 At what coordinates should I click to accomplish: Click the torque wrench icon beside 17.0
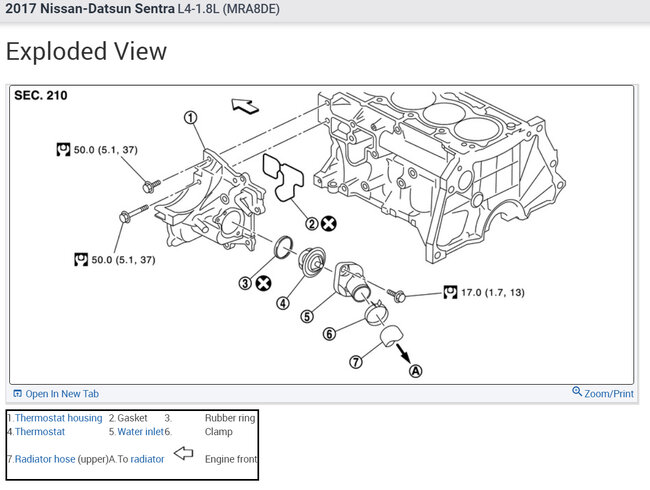450,292
